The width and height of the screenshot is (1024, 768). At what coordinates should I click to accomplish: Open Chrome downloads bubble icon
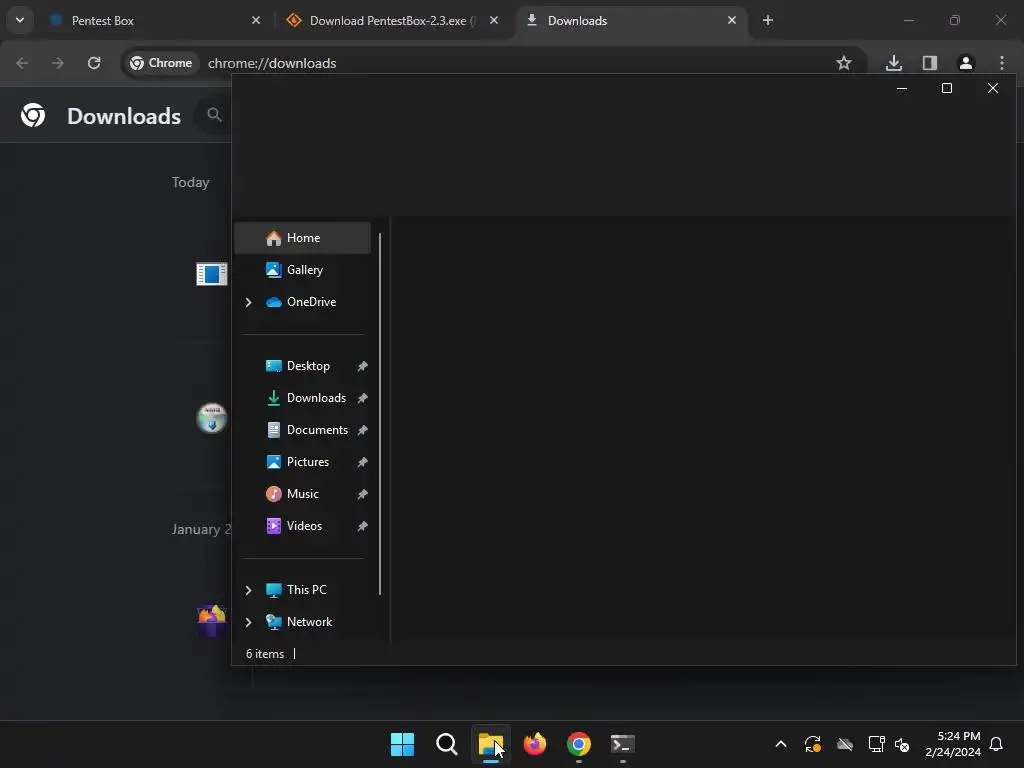[x=894, y=63]
